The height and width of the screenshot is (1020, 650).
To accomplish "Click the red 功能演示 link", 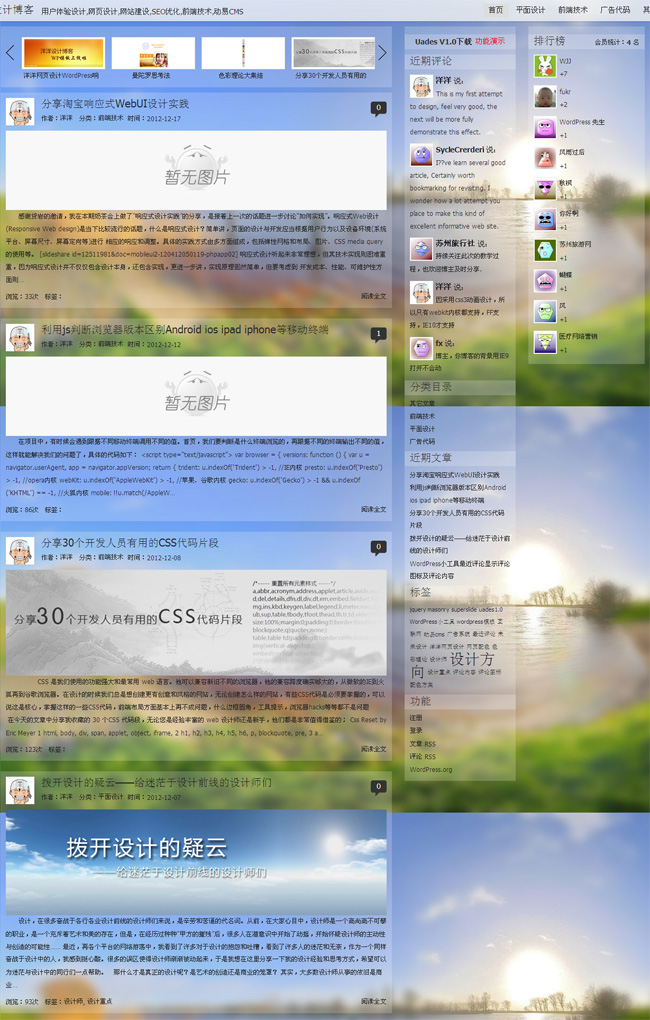I will (x=490, y=42).
